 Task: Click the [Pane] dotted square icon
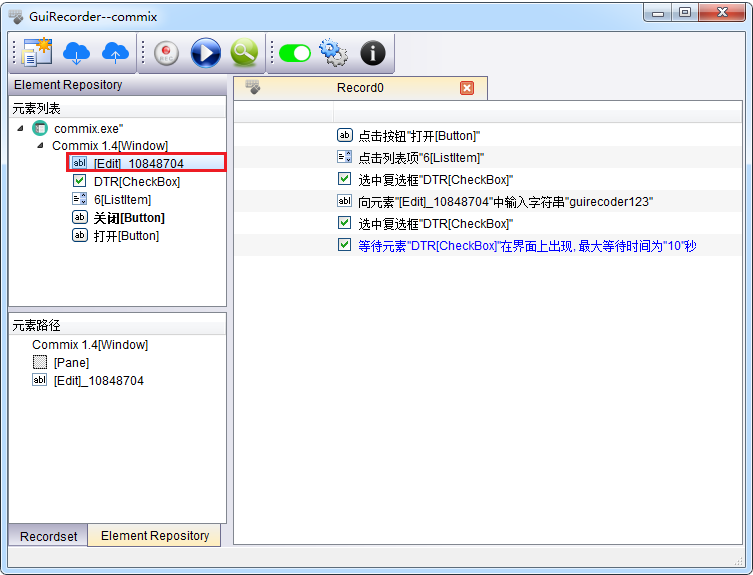[40, 361]
